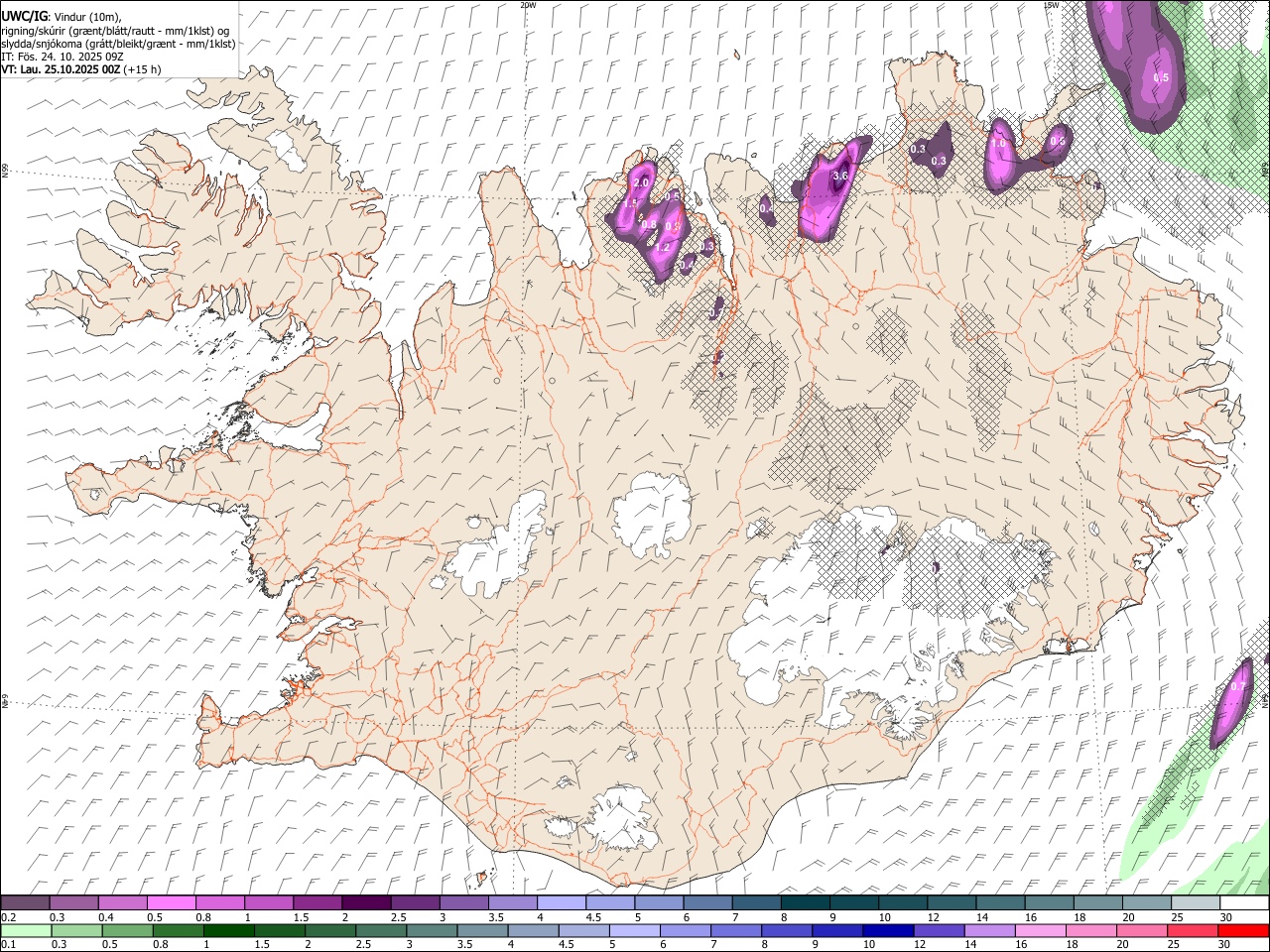The image size is (1270, 952).
Task: Pick light pink swatch above lower-row 16
Action: 1040,930
